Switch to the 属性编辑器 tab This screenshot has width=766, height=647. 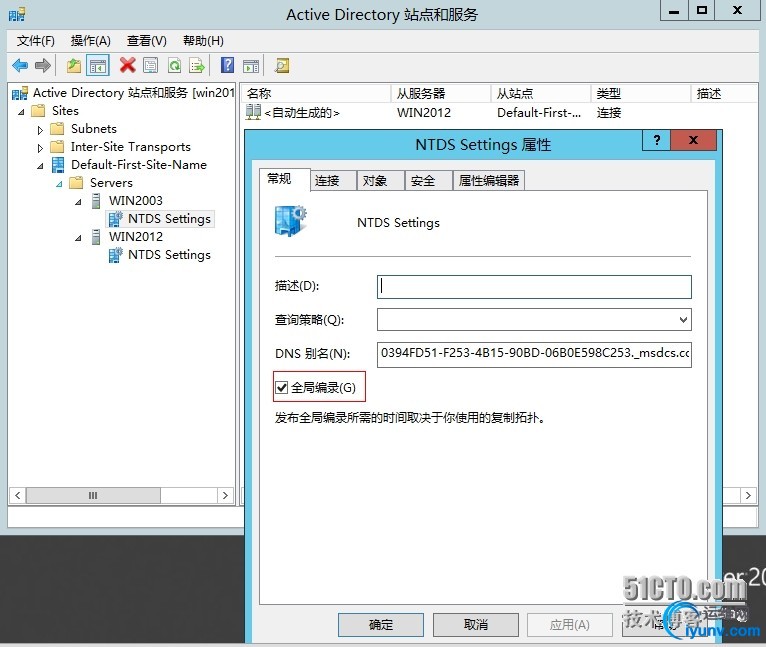[x=489, y=181]
